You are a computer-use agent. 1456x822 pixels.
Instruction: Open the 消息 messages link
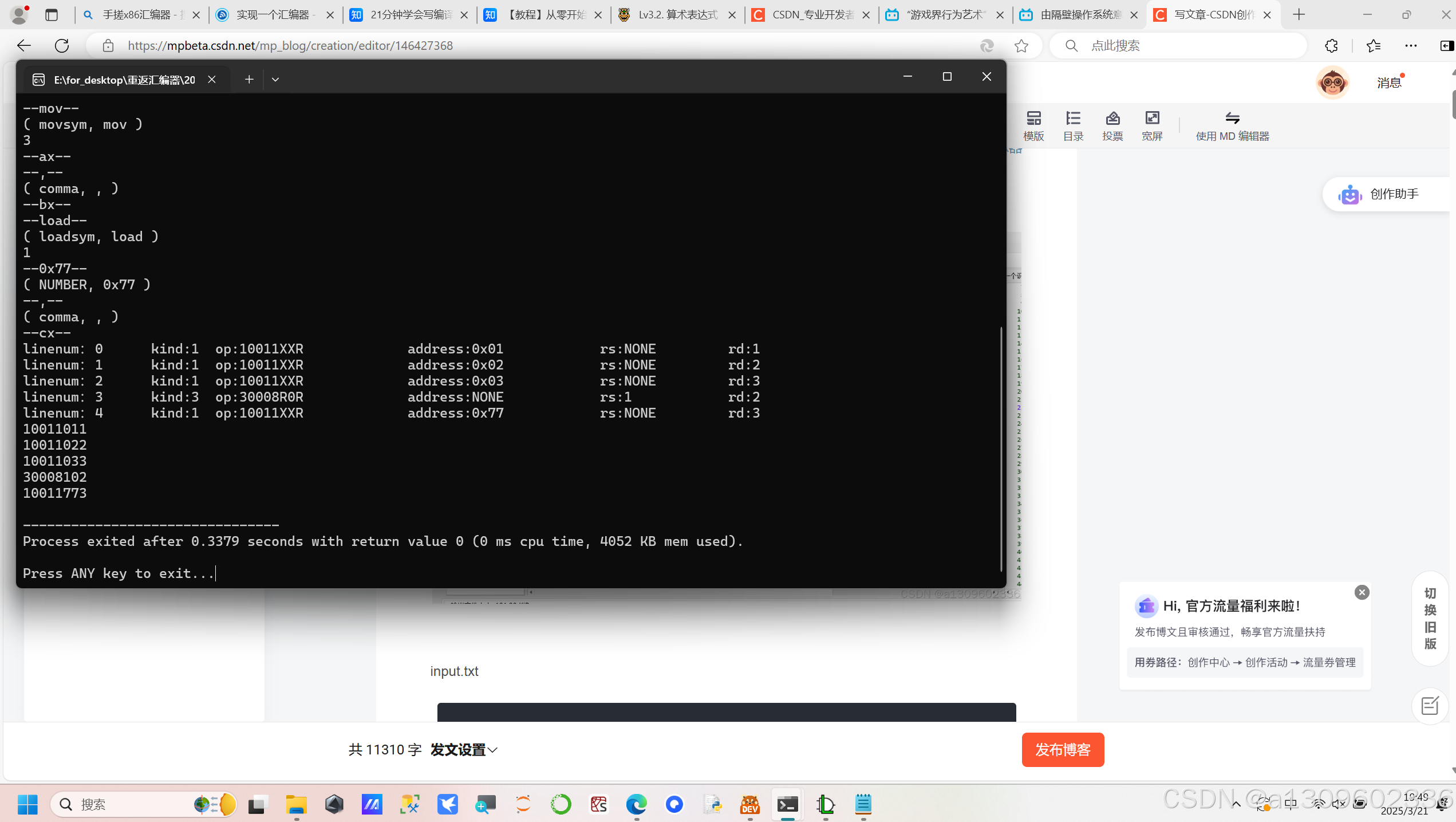tap(1389, 83)
